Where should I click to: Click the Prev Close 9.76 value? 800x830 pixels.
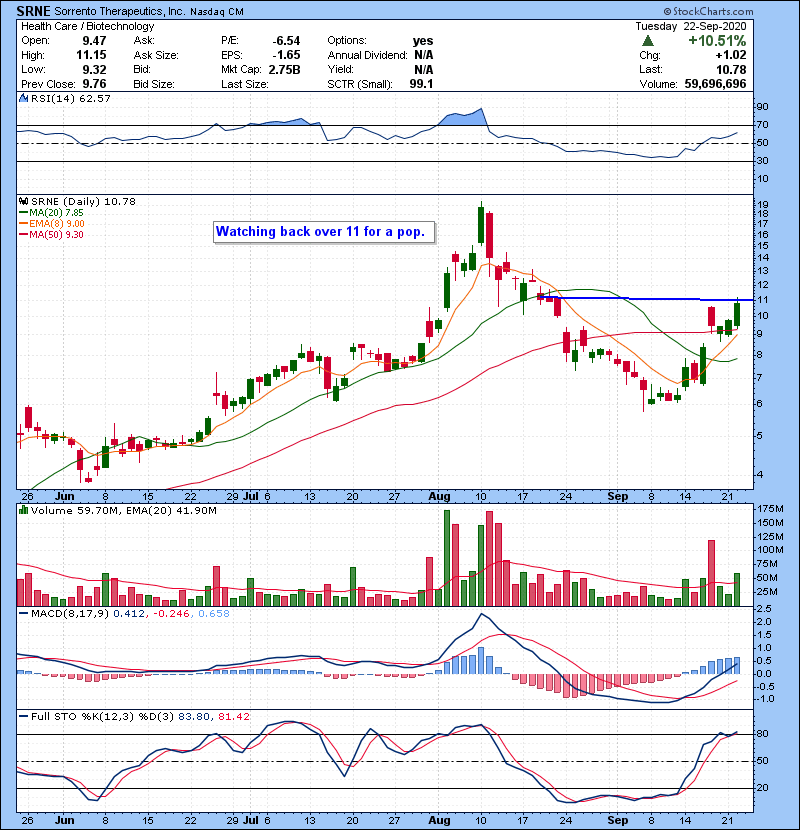[x=94, y=84]
